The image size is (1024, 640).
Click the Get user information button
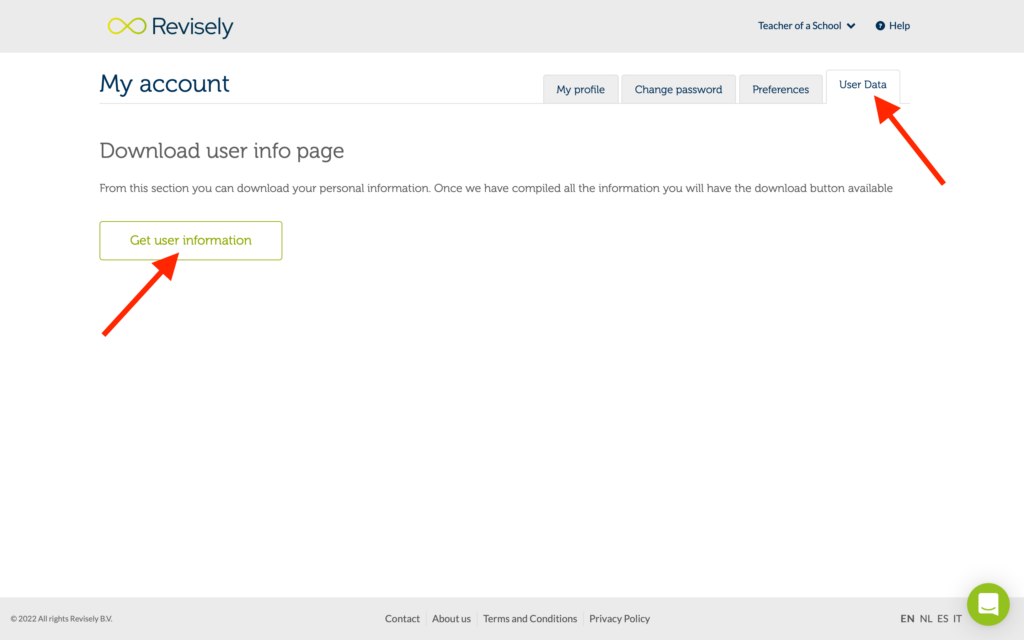(x=190, y=240)
